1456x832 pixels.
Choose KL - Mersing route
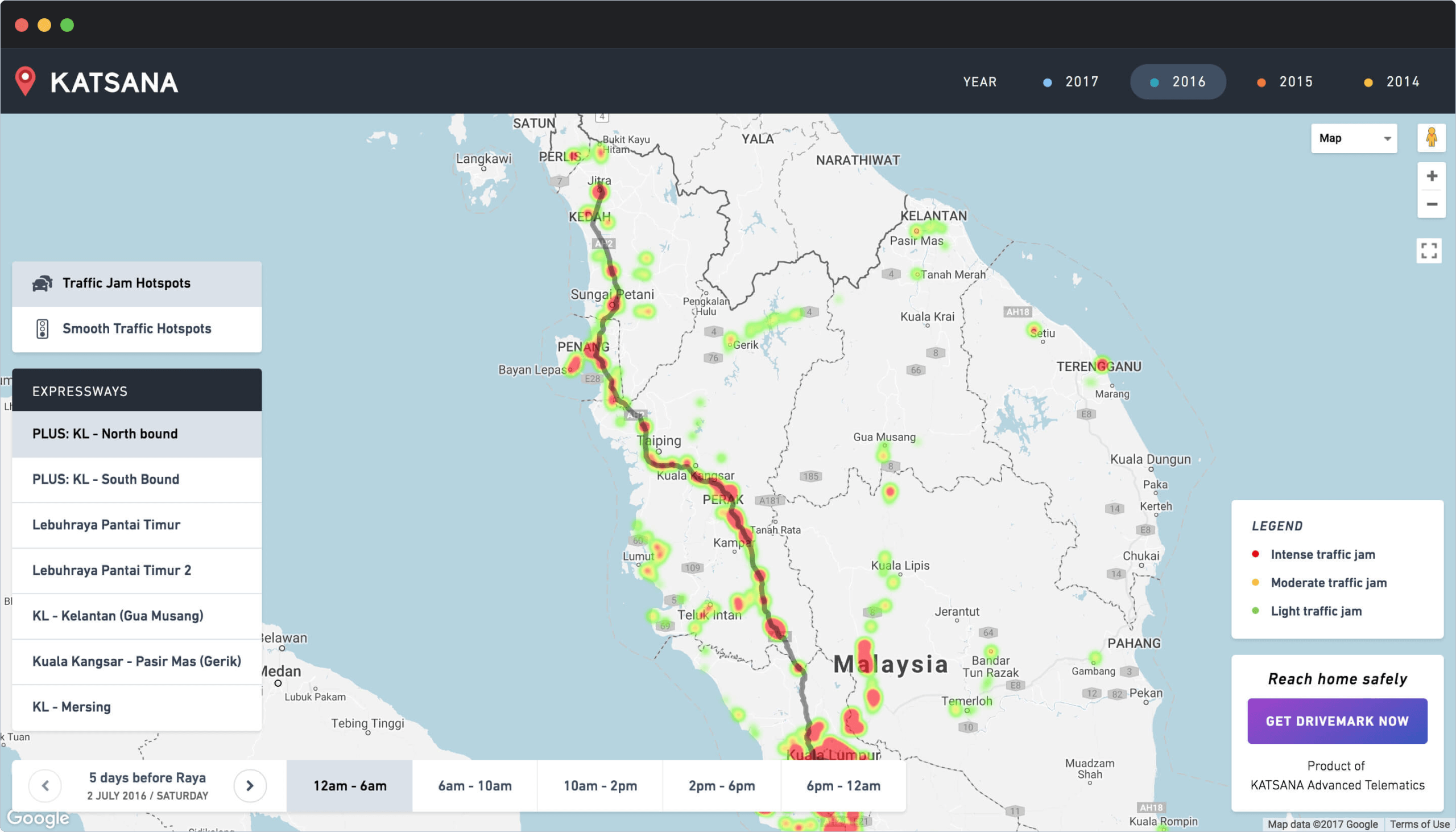(137, 707)
